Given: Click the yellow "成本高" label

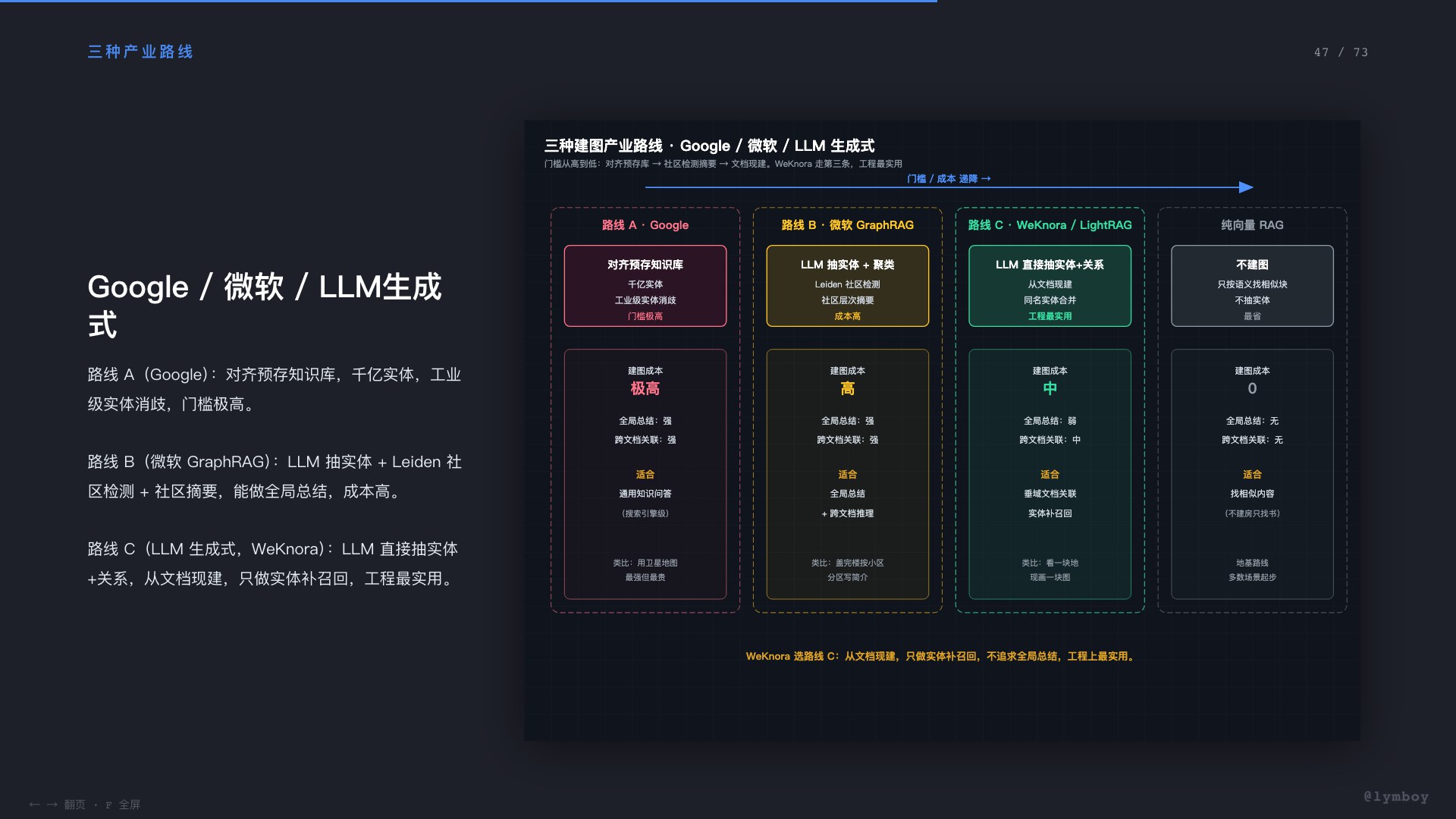Looking at the screenshot, I should [x=848, y=316].
